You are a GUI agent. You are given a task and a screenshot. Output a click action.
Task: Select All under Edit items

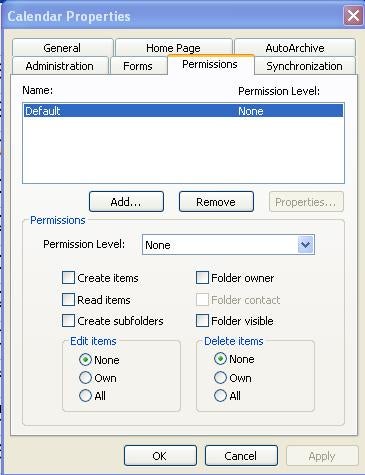(85, 396)
